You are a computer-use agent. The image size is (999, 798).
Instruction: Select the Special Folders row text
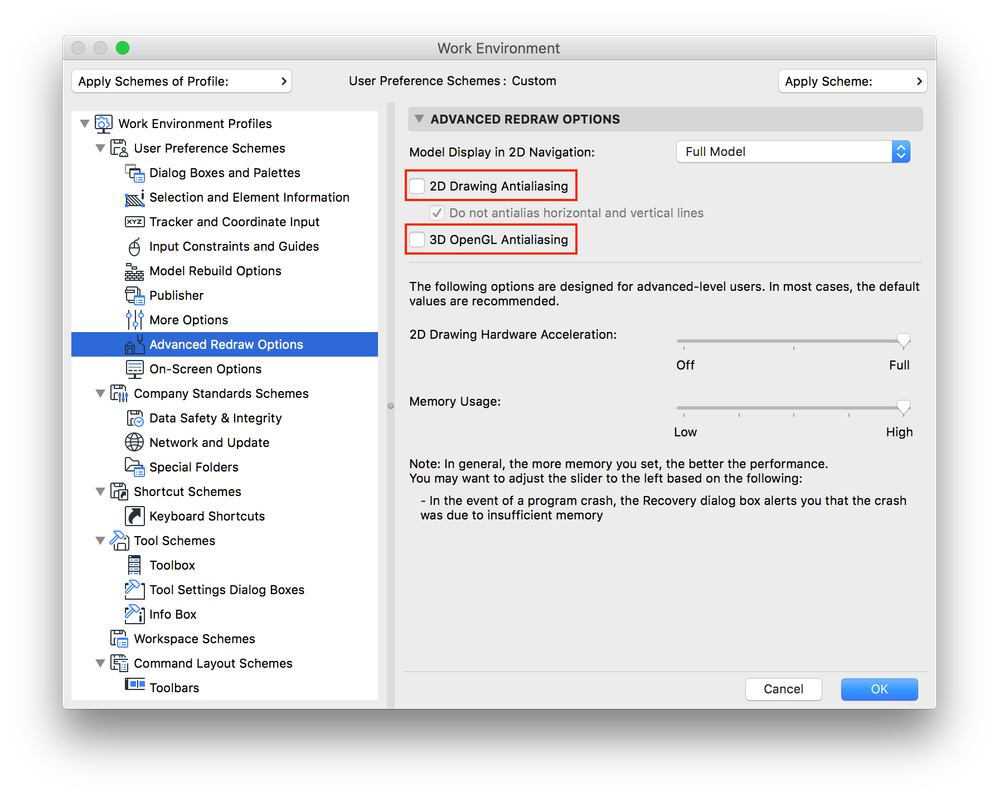pos(194,467)
